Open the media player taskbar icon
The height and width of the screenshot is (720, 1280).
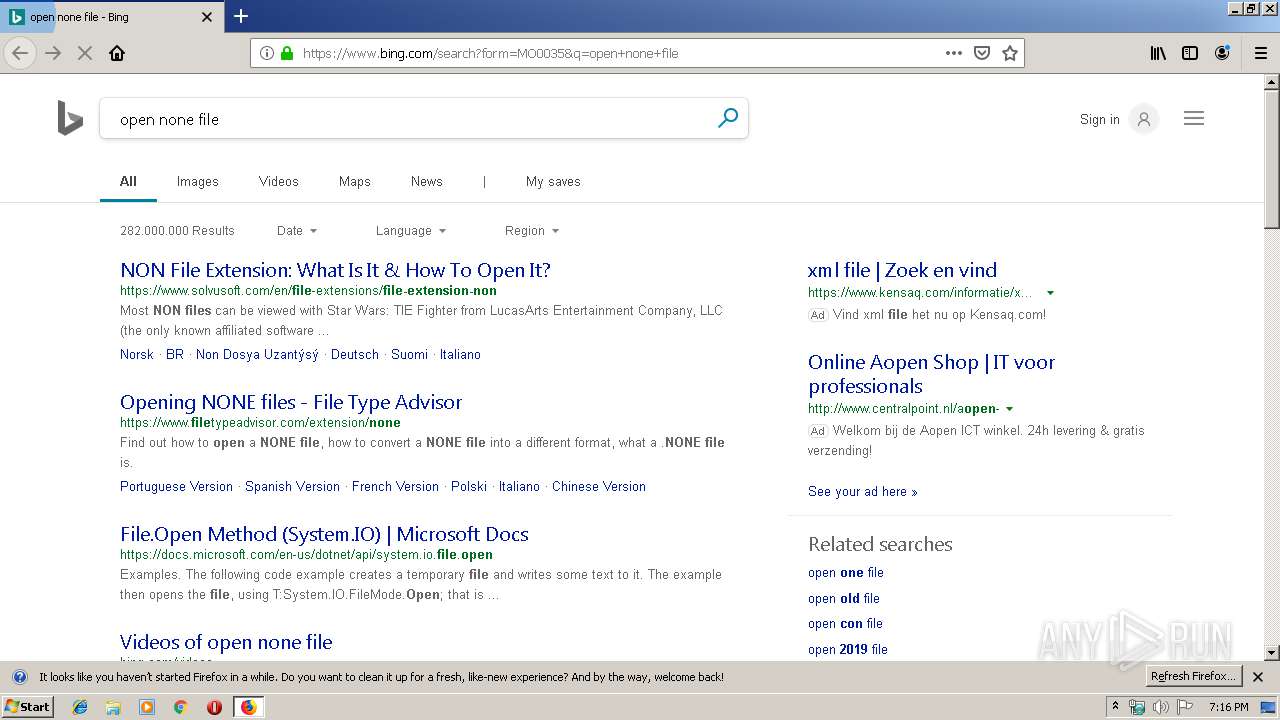(147, 707)
